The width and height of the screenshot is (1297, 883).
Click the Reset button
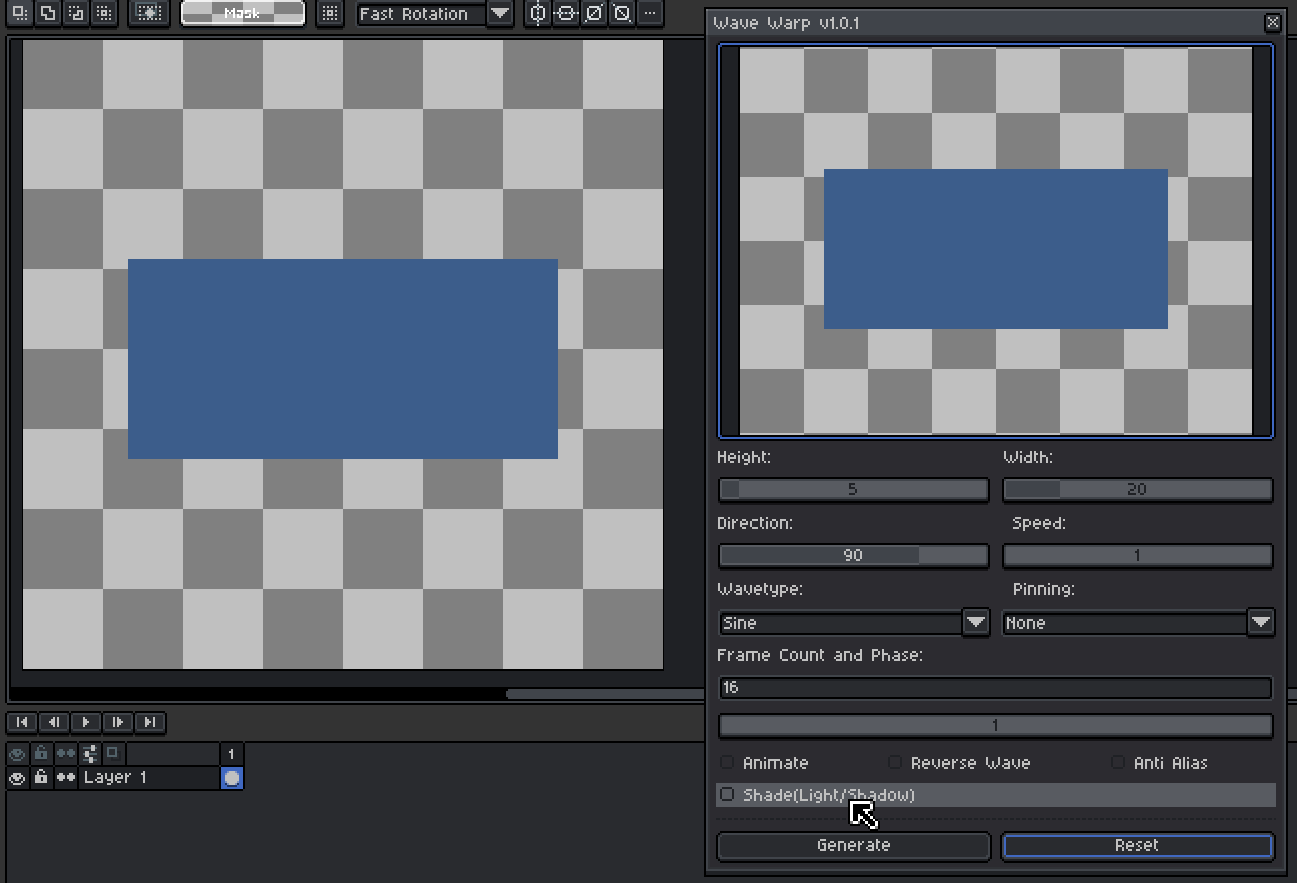(1137, 845)
